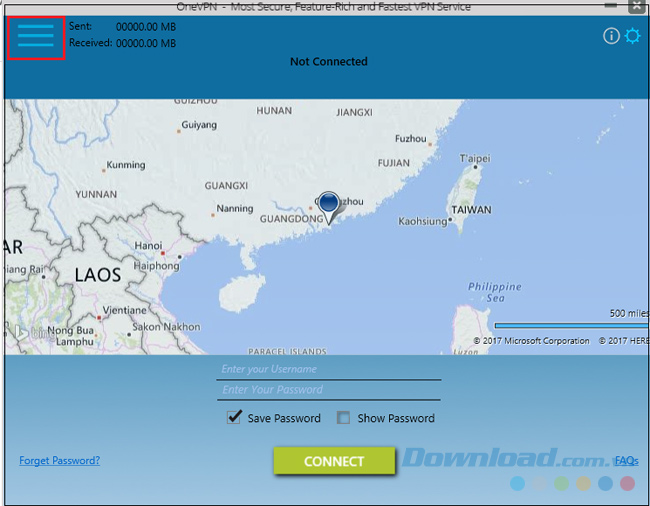Click Guiyang on the map

[199, 125]
